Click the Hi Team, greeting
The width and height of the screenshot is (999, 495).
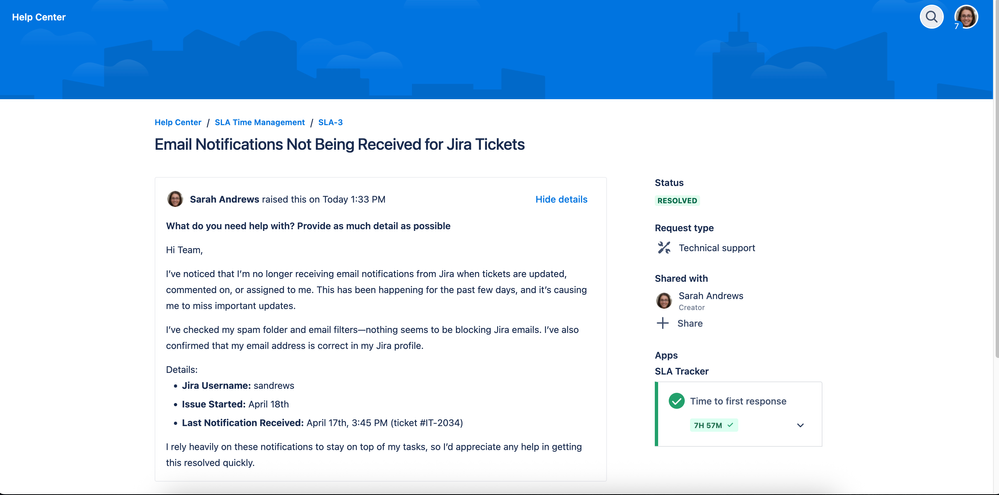tap(185, 250)
